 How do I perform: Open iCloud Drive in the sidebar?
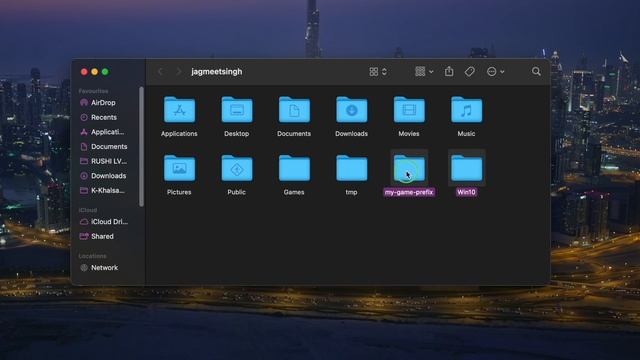(109, 222)
